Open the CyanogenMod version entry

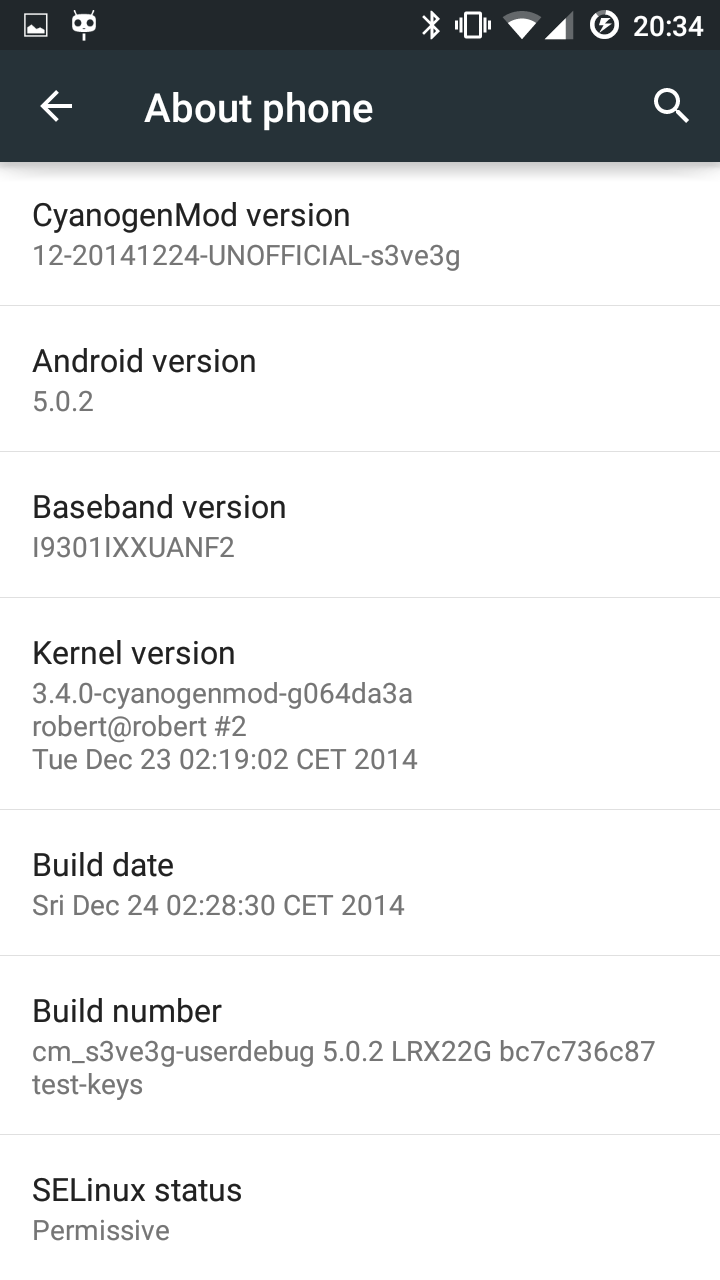pyautogui.click(x=360, y=234)
